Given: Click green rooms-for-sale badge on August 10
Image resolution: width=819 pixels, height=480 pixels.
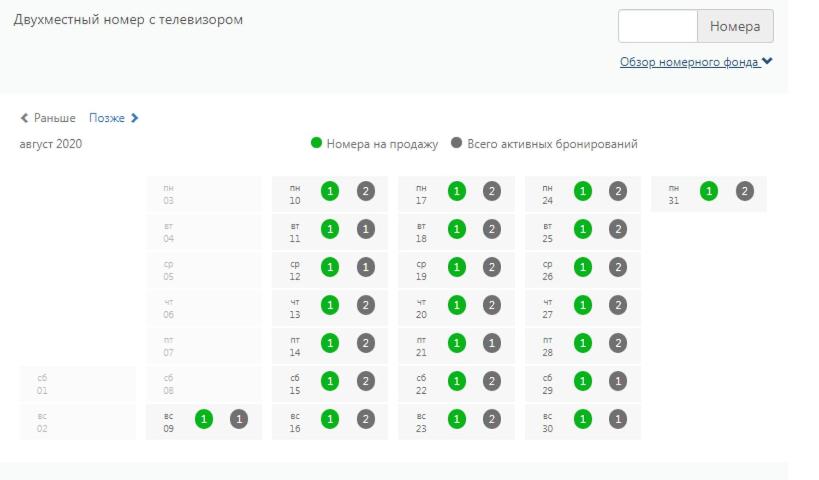Looking at the screenshot, I should (330, 191).
